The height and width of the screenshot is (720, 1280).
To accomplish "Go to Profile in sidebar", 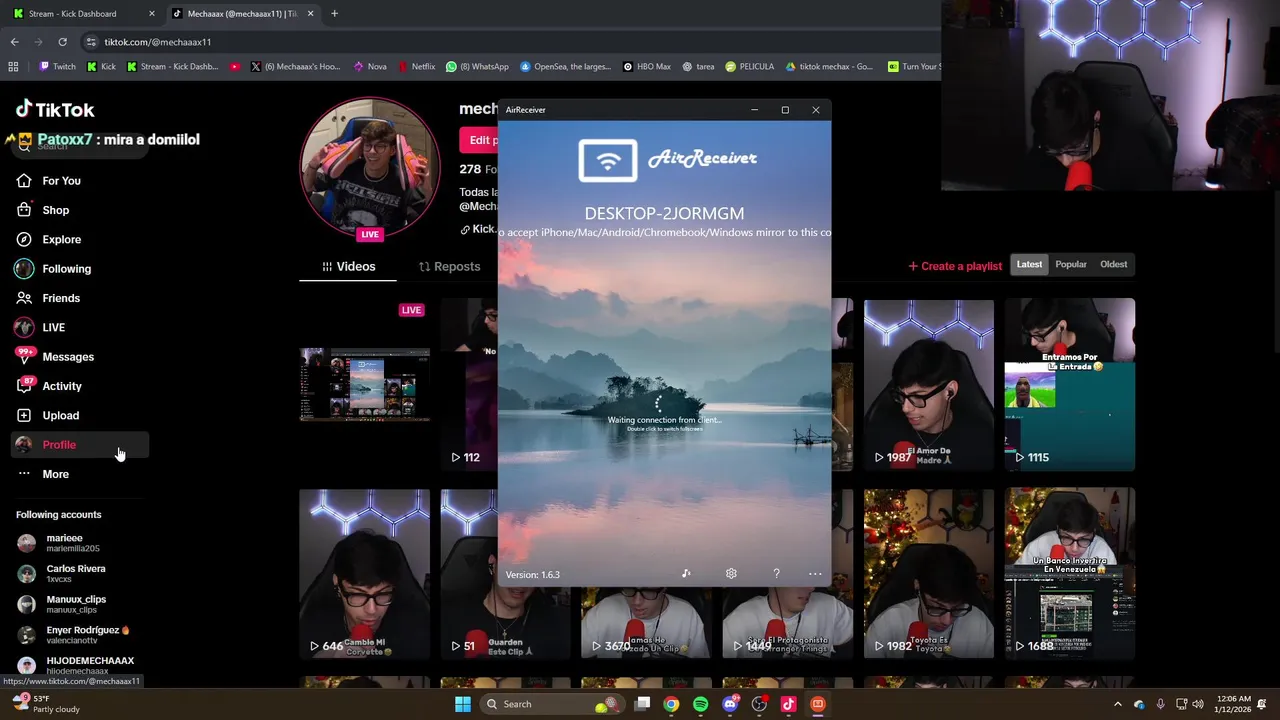I will [80, 445].
